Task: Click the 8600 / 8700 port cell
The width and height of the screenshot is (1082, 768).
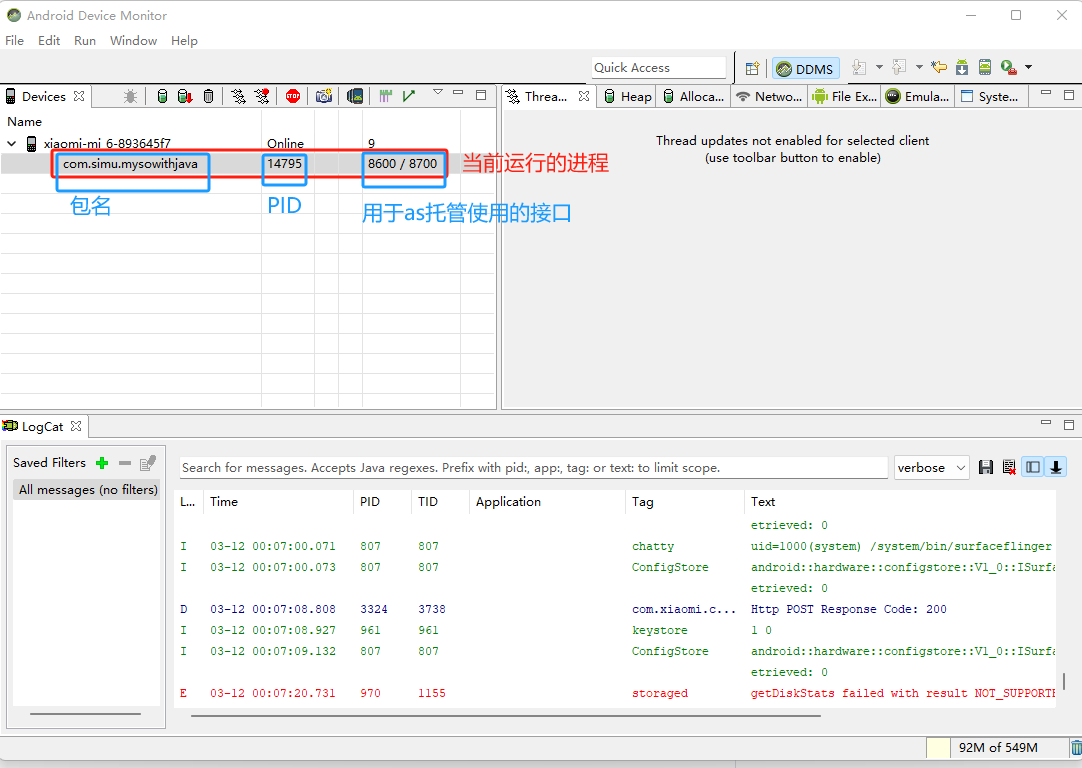Action: coord(402,164)
